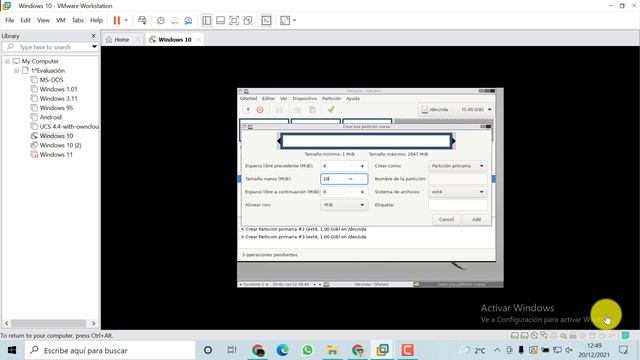Viewport: 640px width, 360px height.
Task: Open the Alinear con MiB dropdown
Action: point(344,205)
